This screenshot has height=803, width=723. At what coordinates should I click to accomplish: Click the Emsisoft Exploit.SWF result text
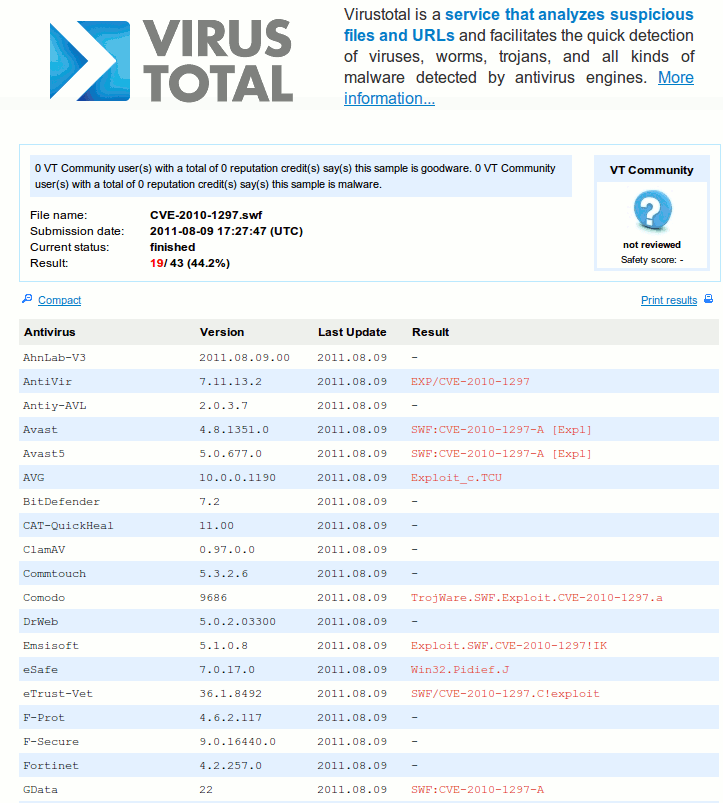click(x=508, y=646)
